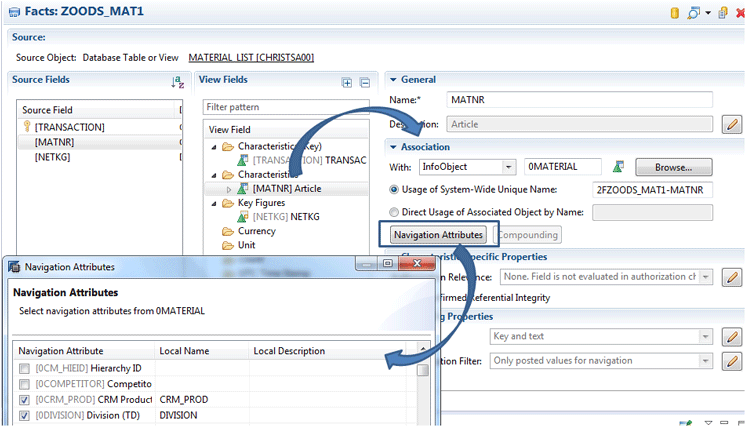
Task: Click the sort source fields icon
Action: point(177,81)
